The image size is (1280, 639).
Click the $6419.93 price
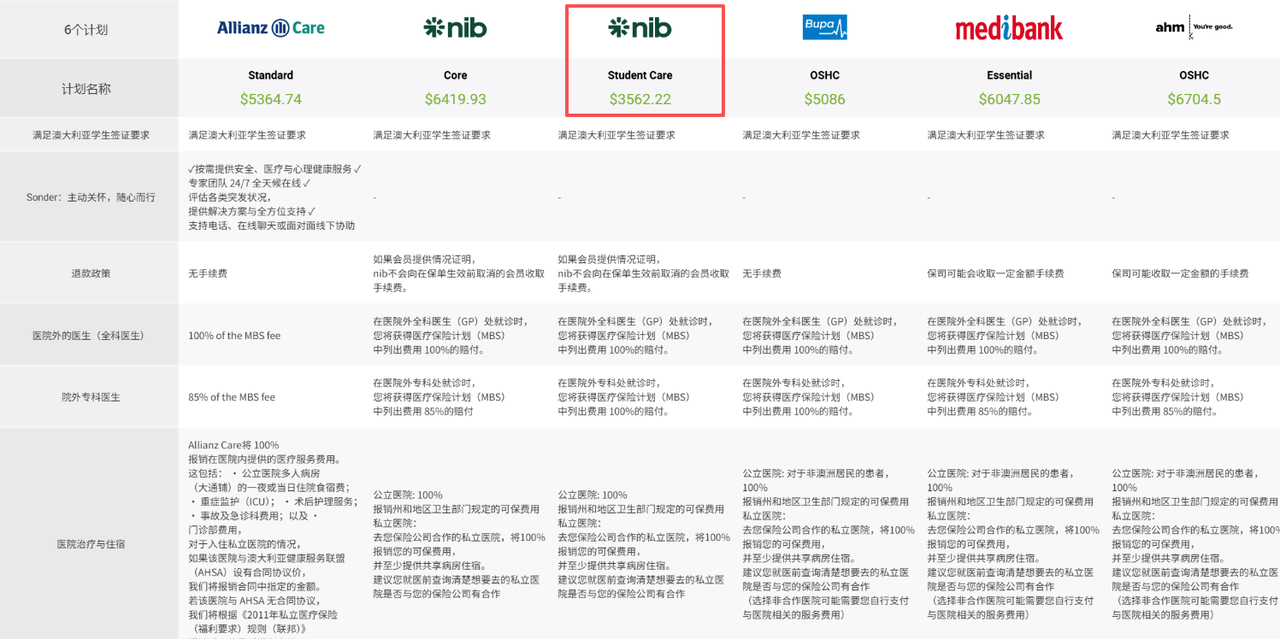coord(455,99)
